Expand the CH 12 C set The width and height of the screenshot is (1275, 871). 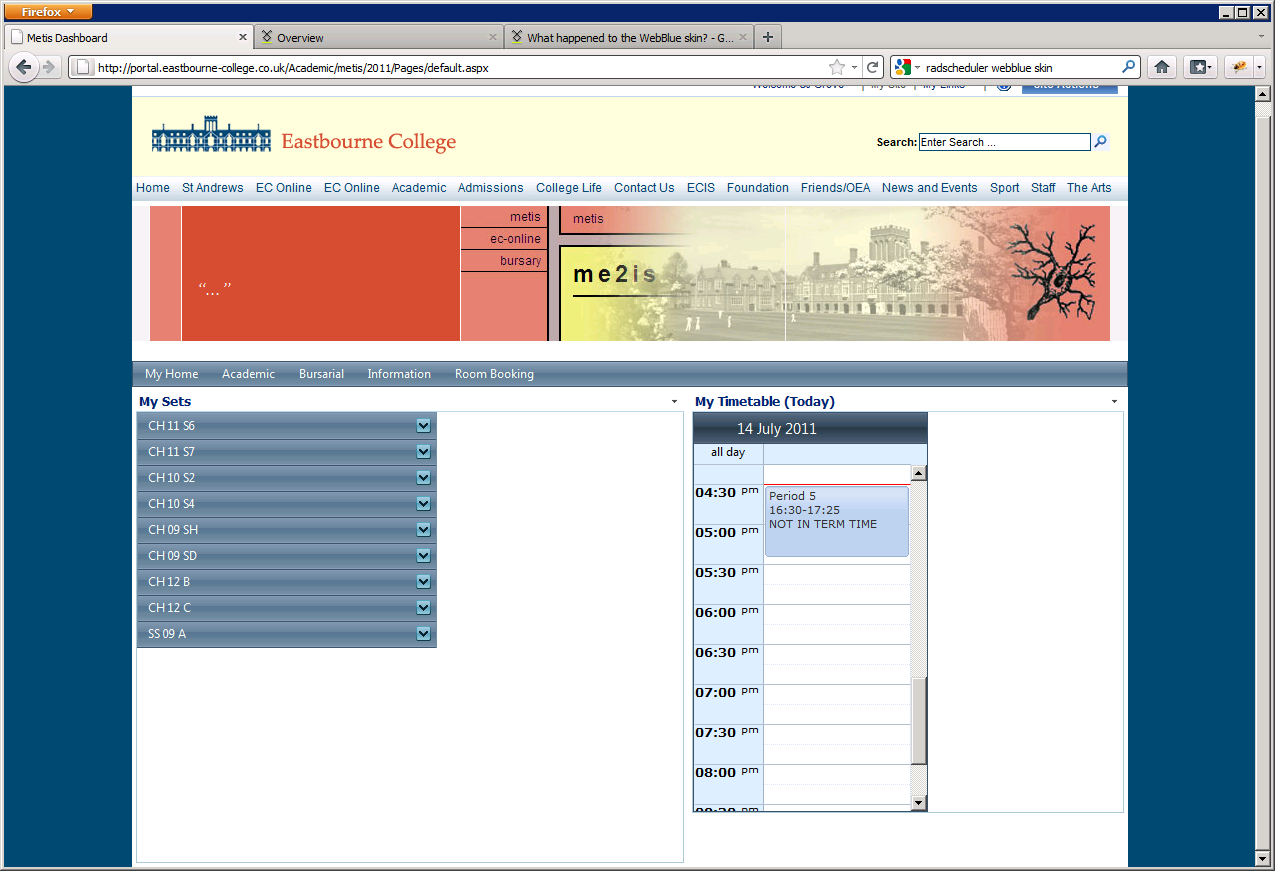[424, 608]
